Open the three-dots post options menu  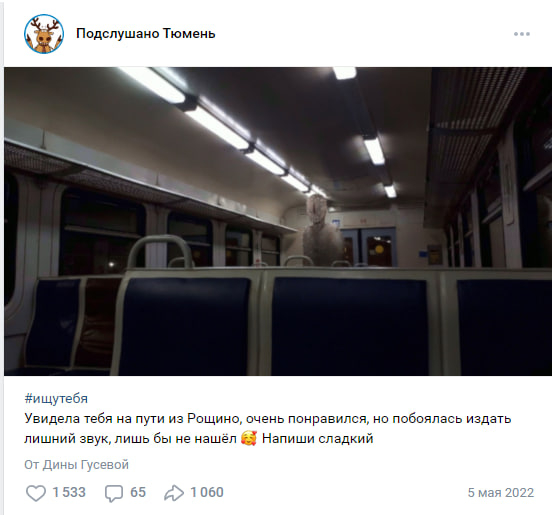click(522, 34)
